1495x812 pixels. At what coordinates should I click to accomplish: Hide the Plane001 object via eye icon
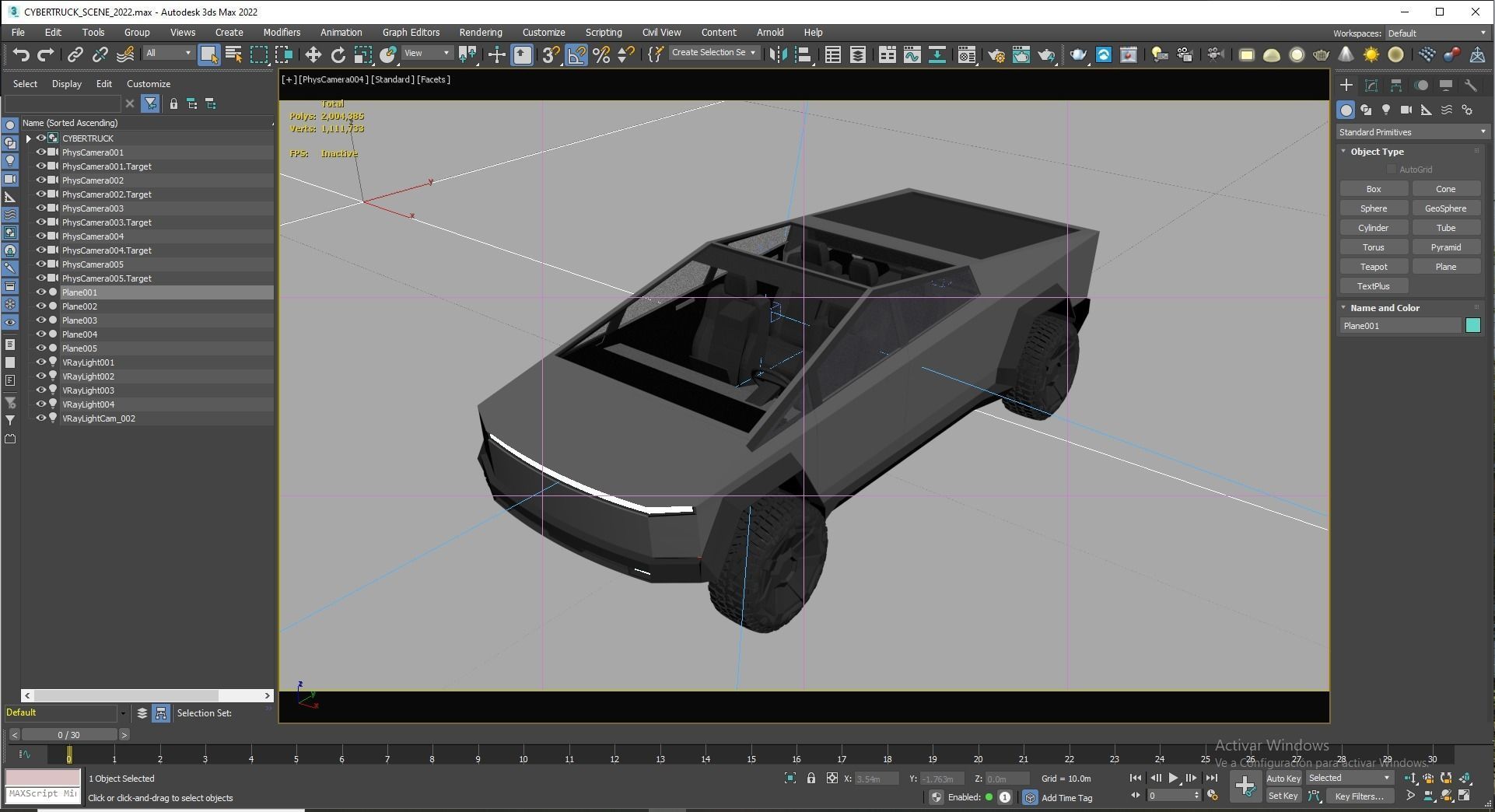click(x=41, y=292)
